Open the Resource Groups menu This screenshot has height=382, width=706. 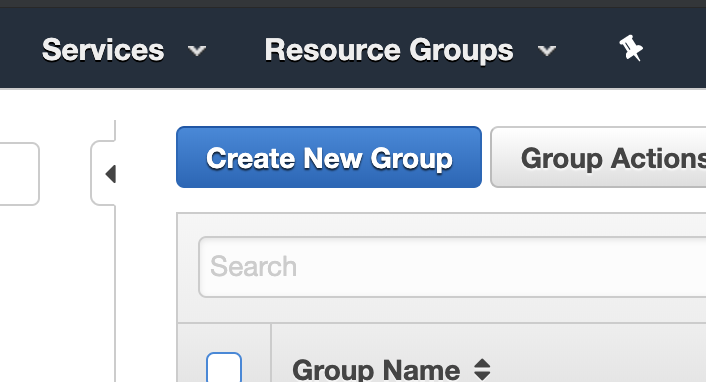pyautogui.click(x=389, y=50)
